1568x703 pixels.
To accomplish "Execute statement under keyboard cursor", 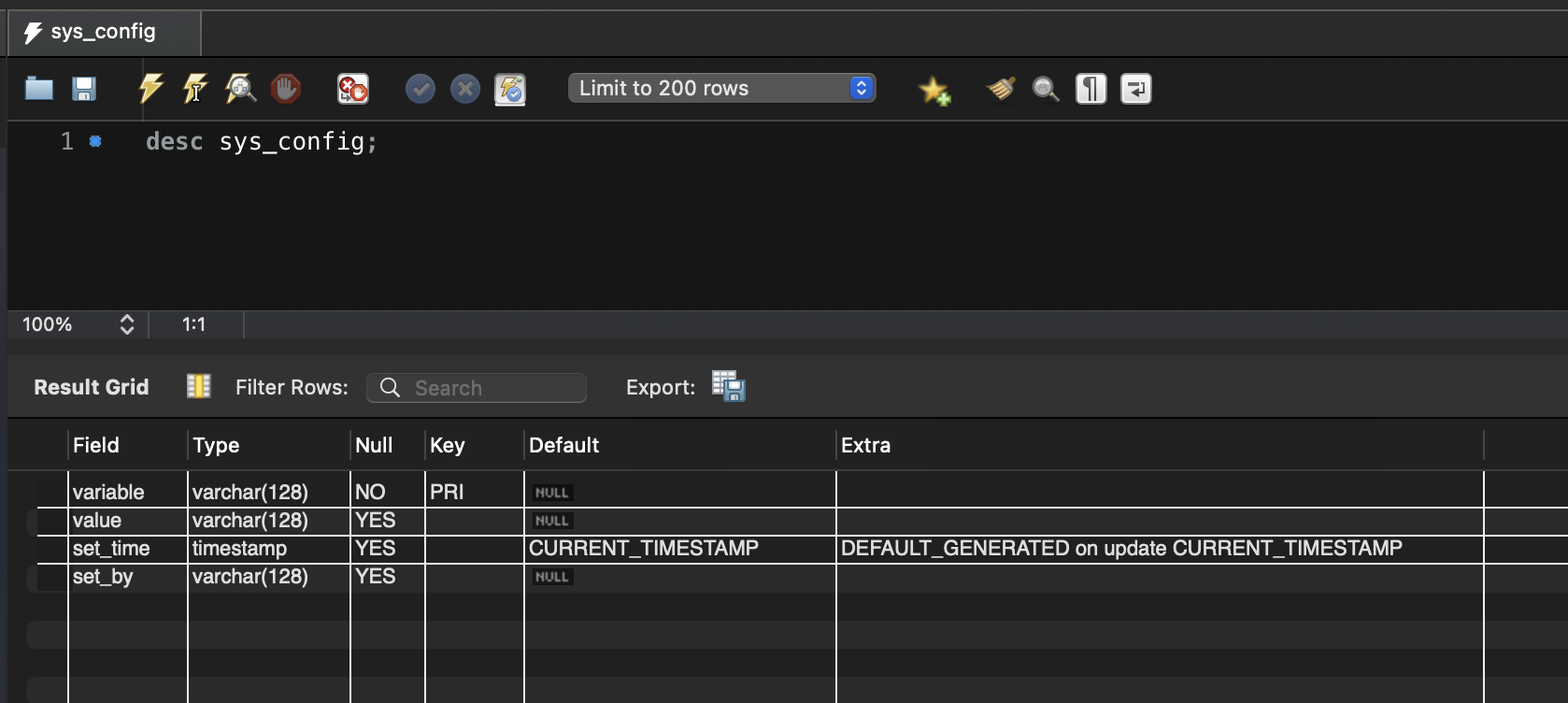I will [195, 89].
